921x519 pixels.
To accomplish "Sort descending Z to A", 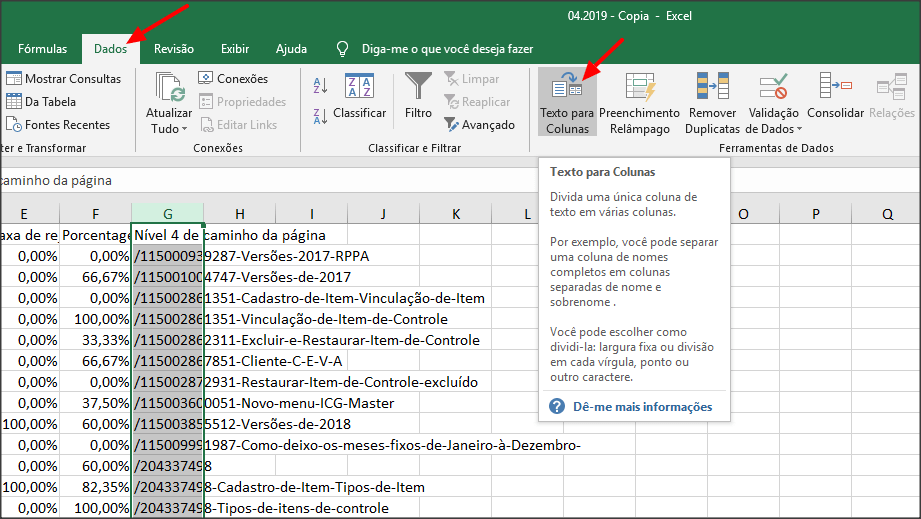I will point(320,116).
